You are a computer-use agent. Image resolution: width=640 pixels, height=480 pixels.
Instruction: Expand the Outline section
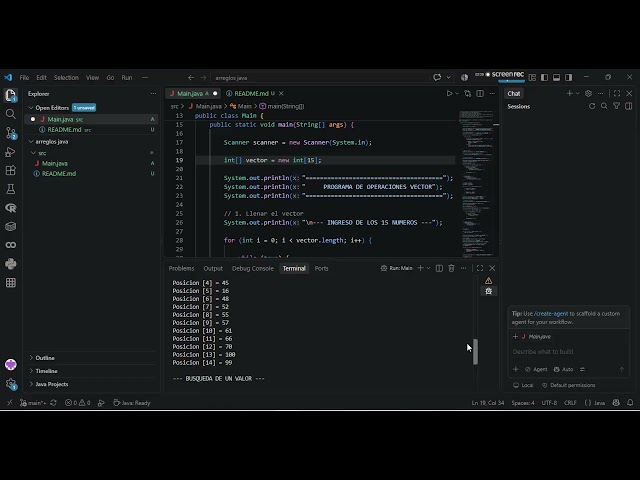[x=31, y=358]
